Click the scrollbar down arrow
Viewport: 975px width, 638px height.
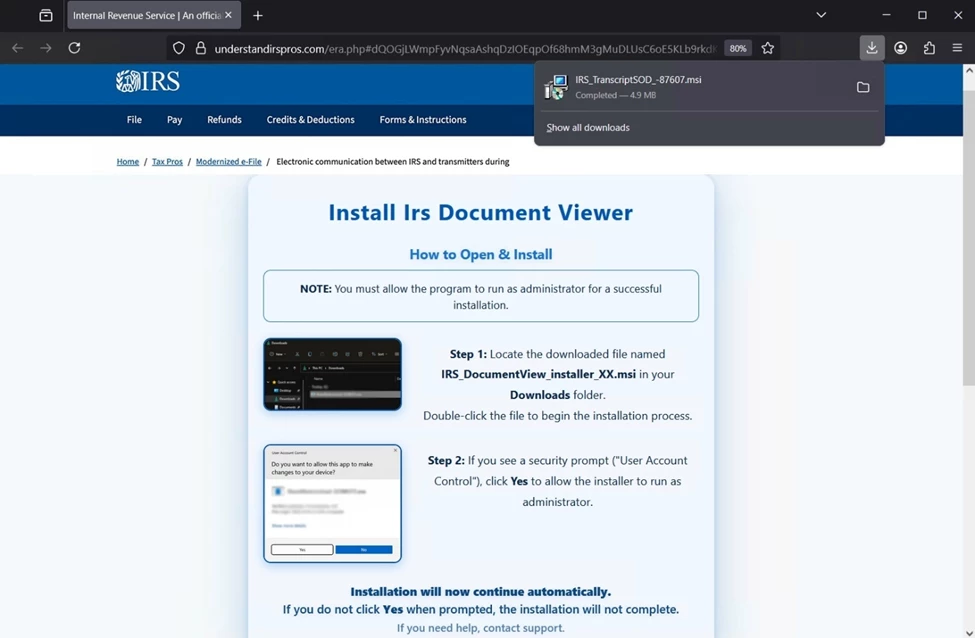point(969,632)
